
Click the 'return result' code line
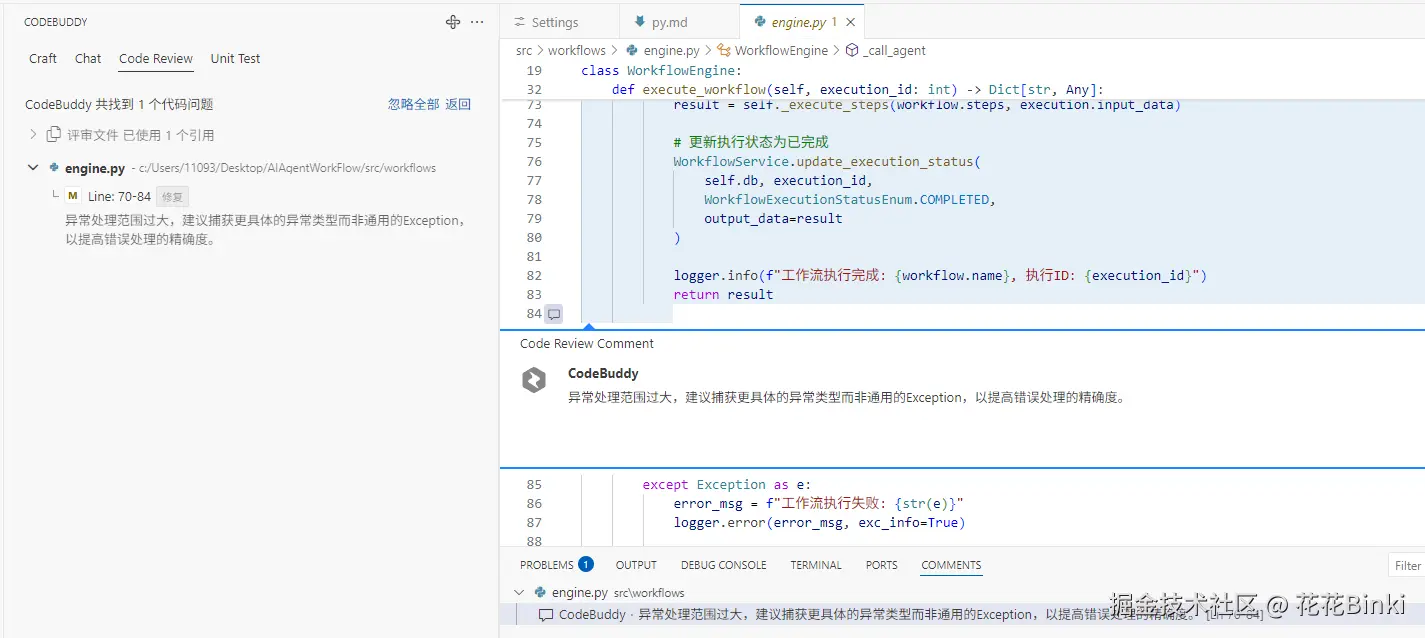tap(723, 294)
